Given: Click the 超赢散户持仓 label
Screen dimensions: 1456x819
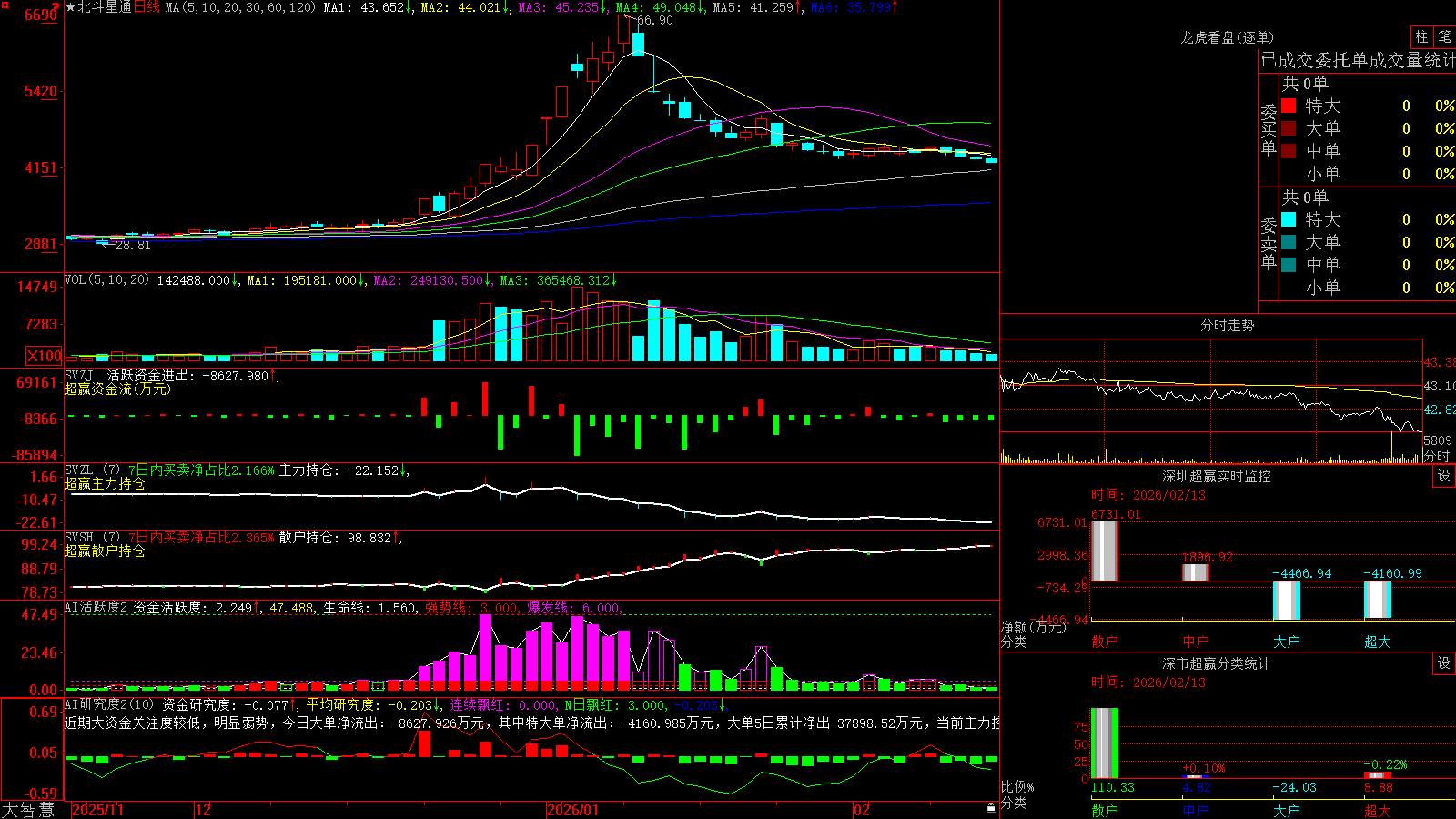Looking at the screenshot, I should [x=105, y=551].
